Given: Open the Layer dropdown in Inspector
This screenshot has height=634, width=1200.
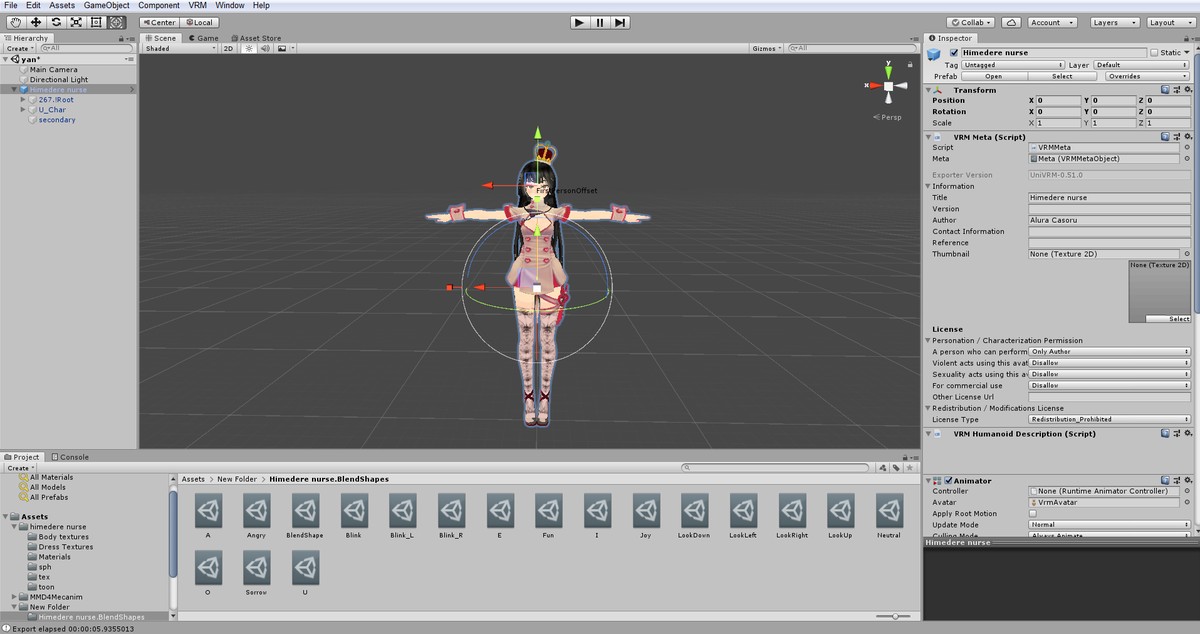Looking at the screenshot, I should (1143, 65).
